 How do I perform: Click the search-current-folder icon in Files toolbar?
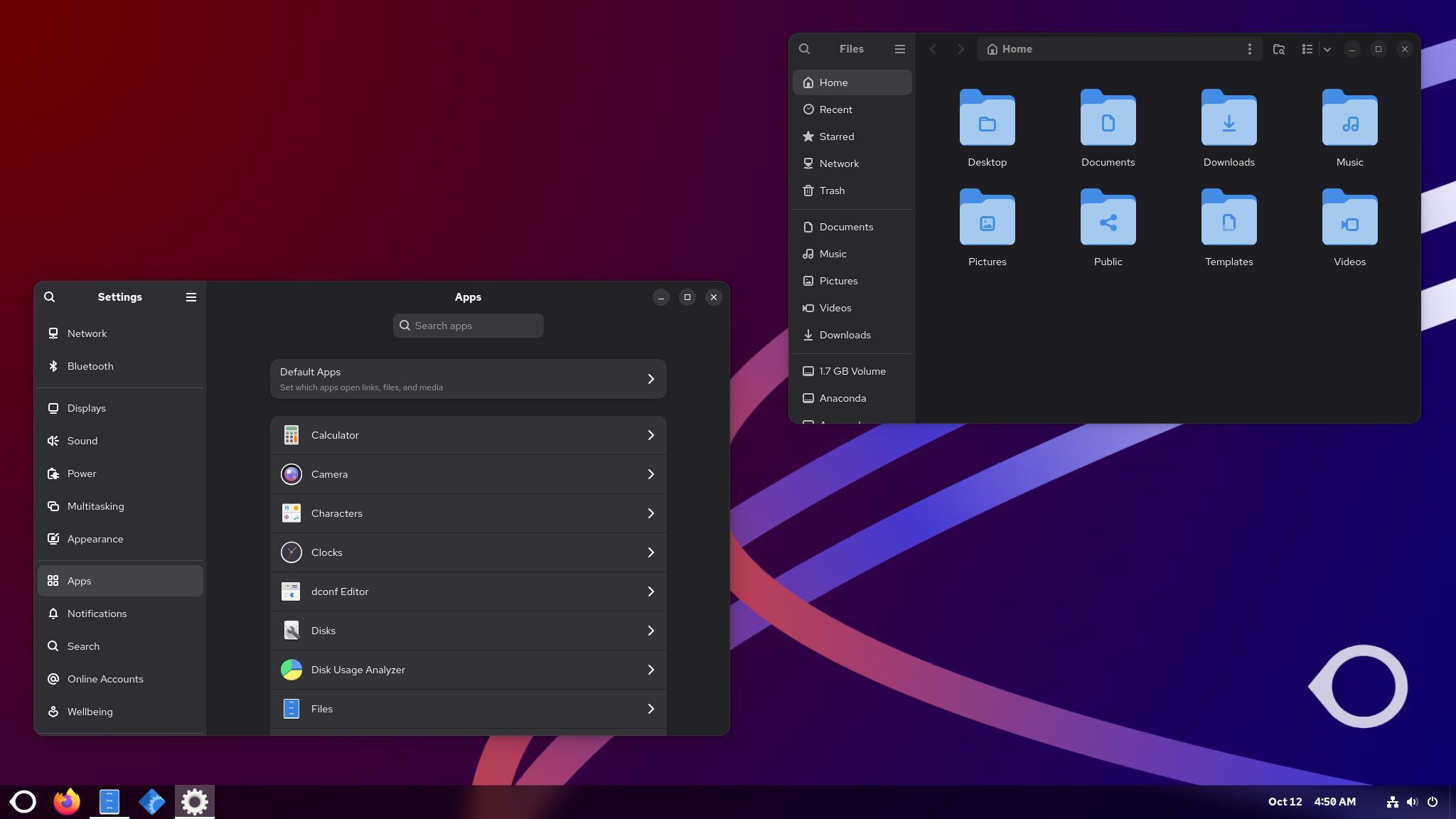(x=1279, y=49)
